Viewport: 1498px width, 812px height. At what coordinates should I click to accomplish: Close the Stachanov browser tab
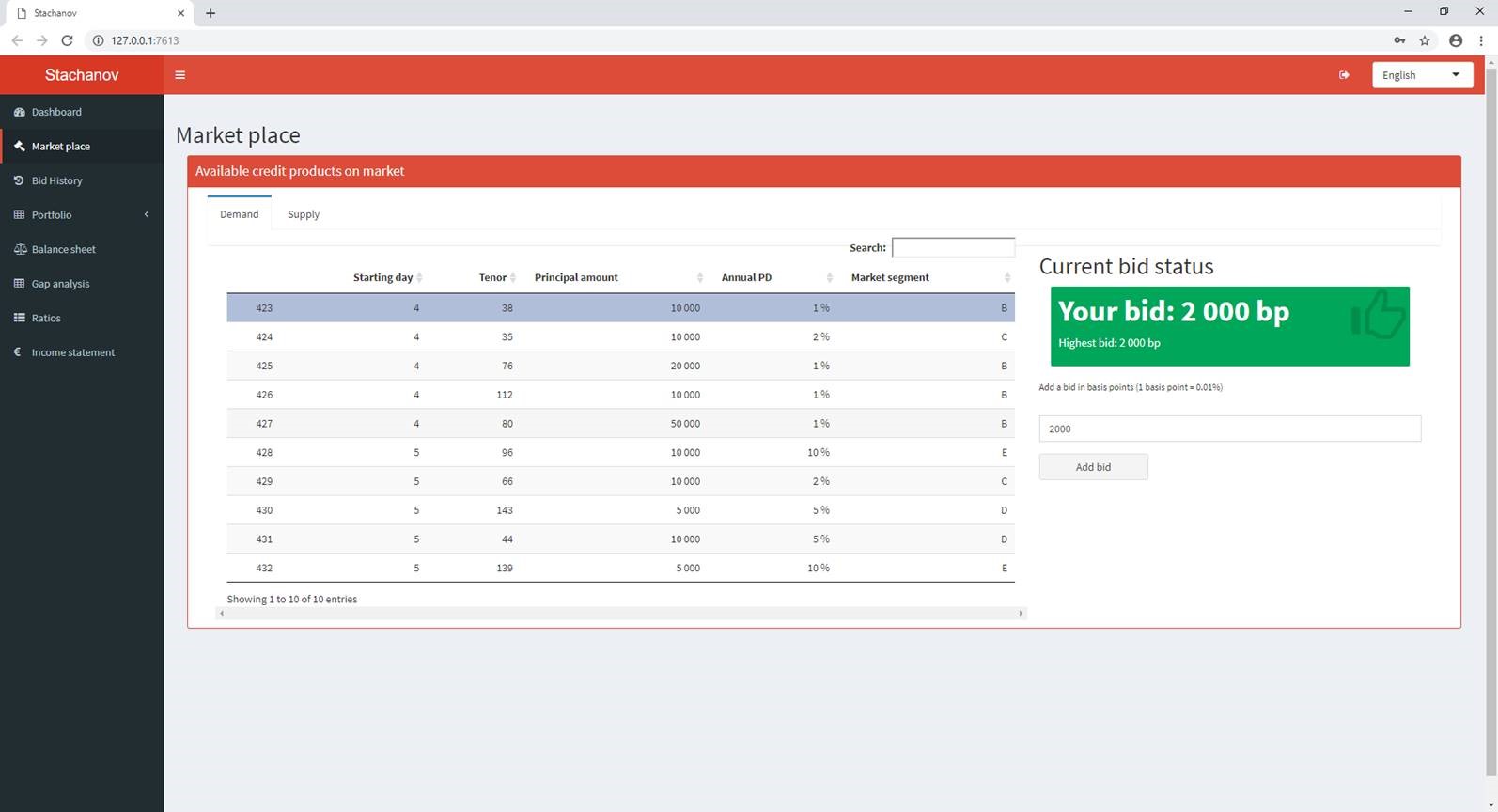click(181, 13)
